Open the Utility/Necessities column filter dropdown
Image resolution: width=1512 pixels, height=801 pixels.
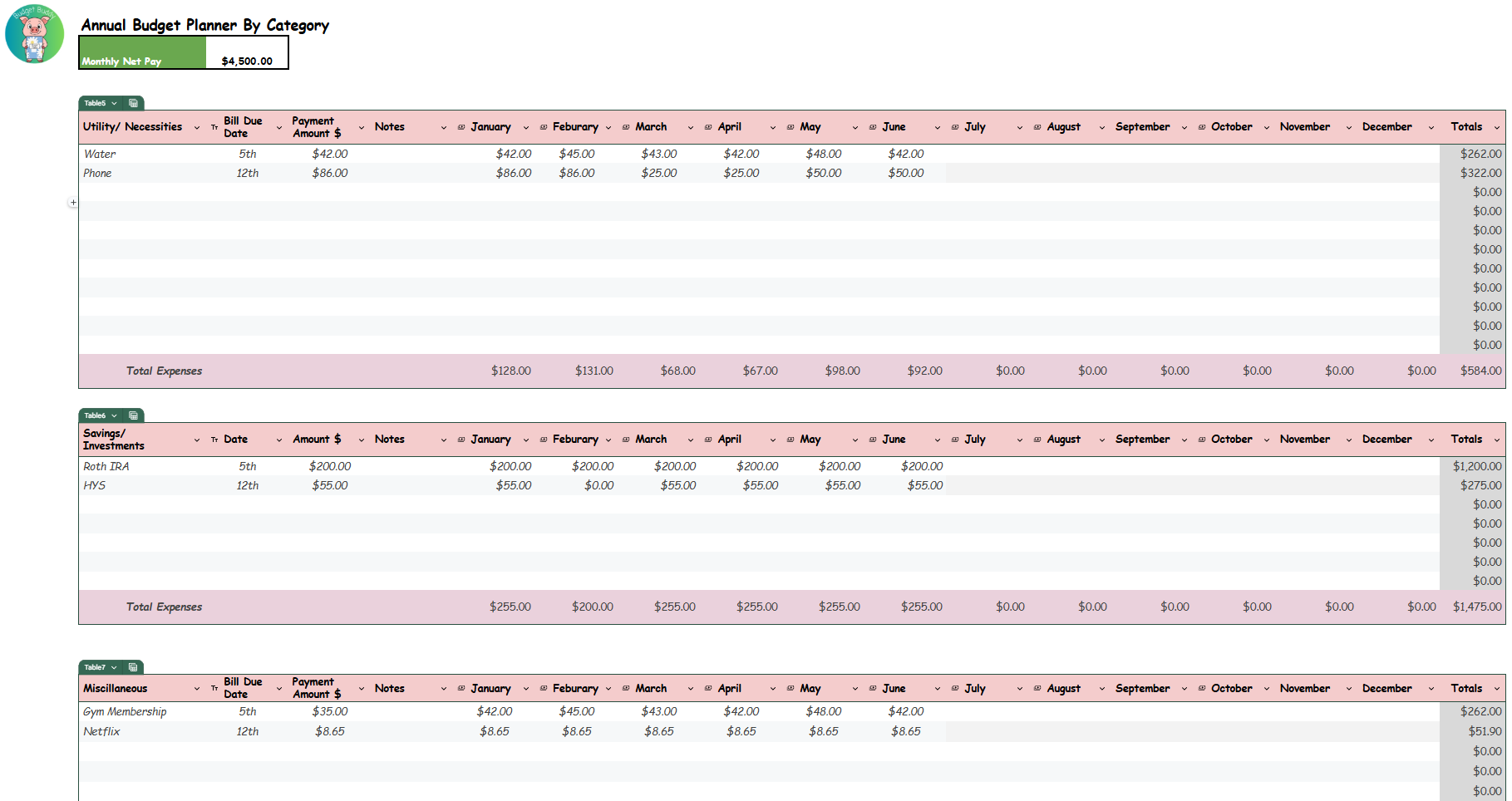coord(197,127)
